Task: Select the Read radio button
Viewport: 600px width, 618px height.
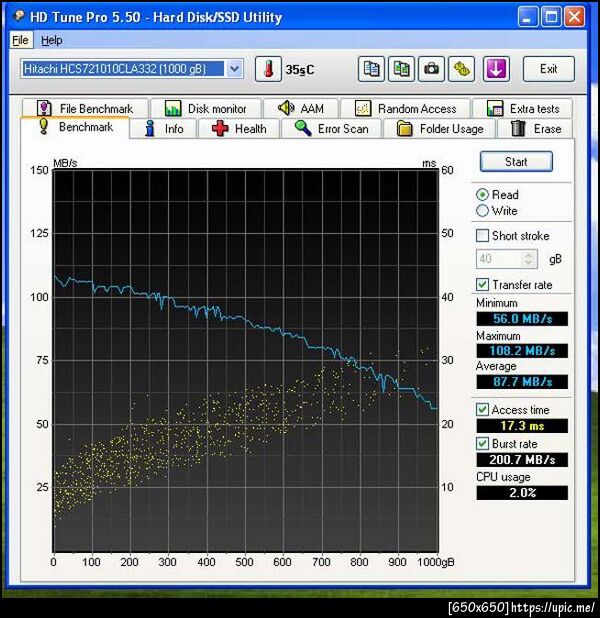Action: coord(482,195)
